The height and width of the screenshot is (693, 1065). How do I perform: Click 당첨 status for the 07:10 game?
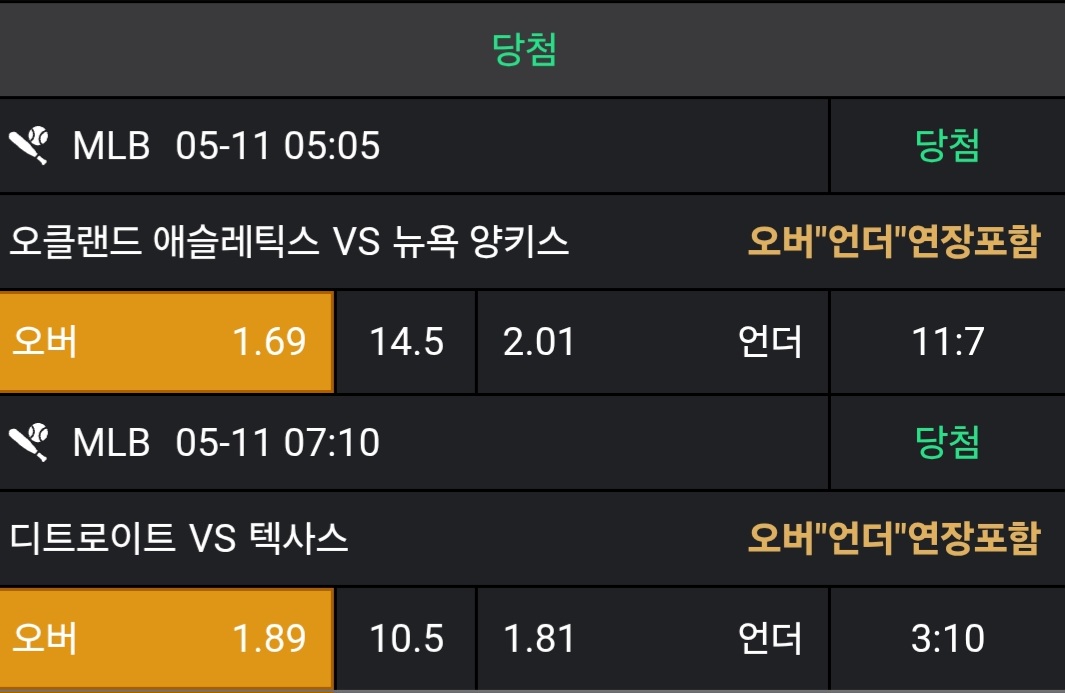click(947, 441)
